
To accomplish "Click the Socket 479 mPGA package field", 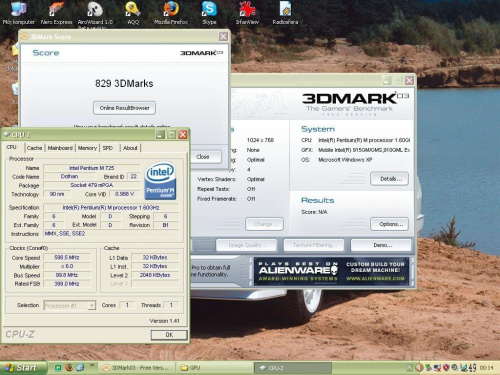I will point(92,185).
